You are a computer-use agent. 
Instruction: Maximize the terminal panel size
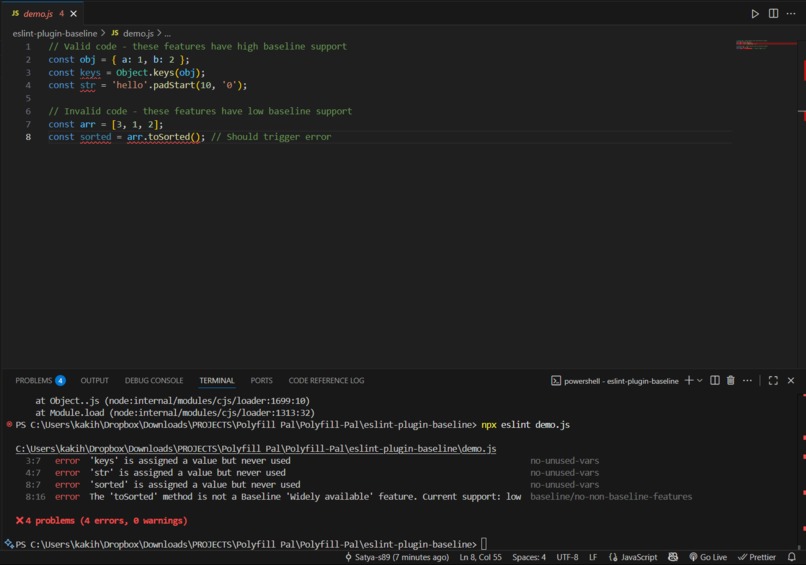pyautogui.click(x=773, y=380)
